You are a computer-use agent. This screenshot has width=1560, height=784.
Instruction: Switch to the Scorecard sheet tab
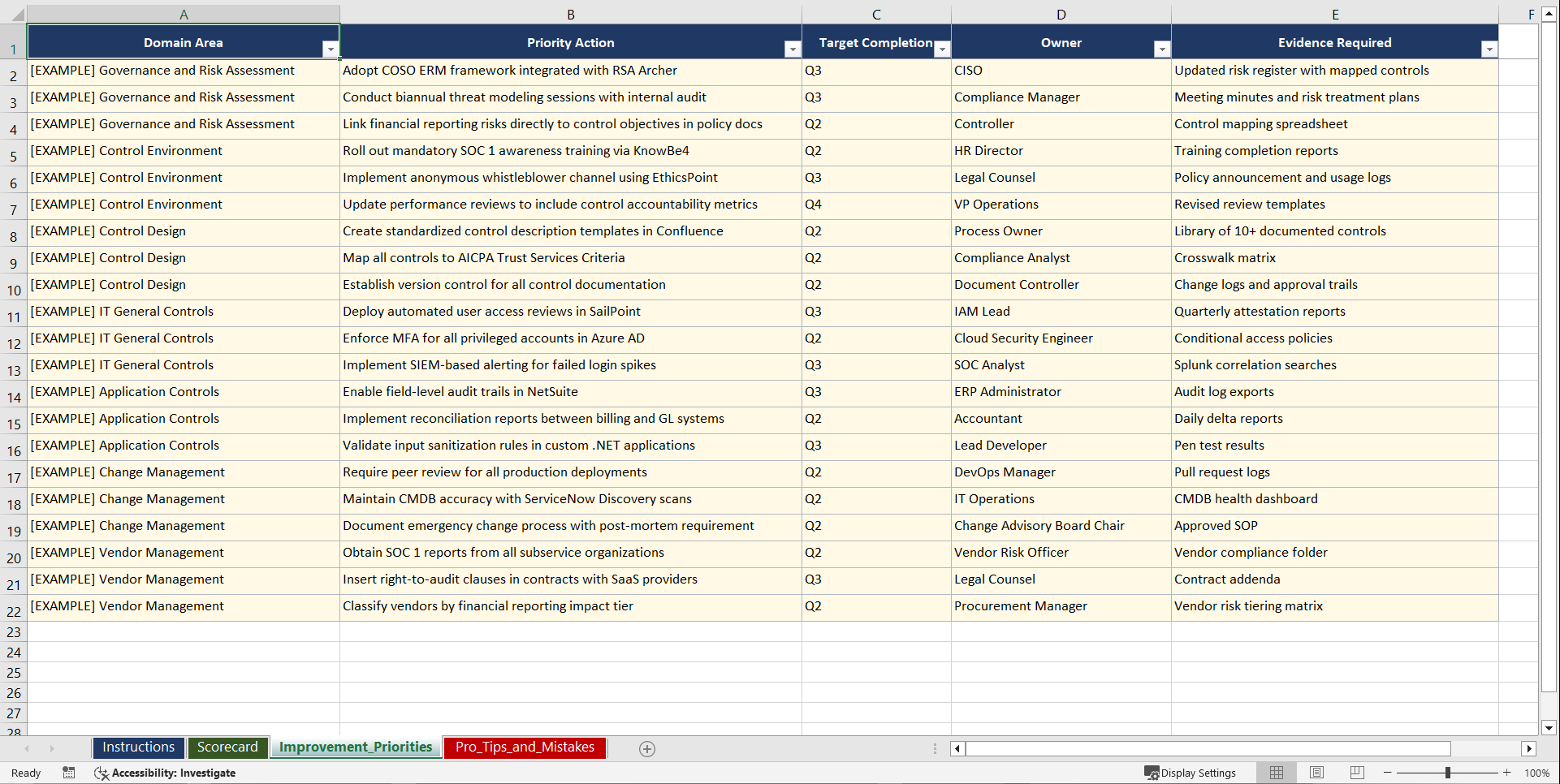pyautogui.click(x=227, y=747)
